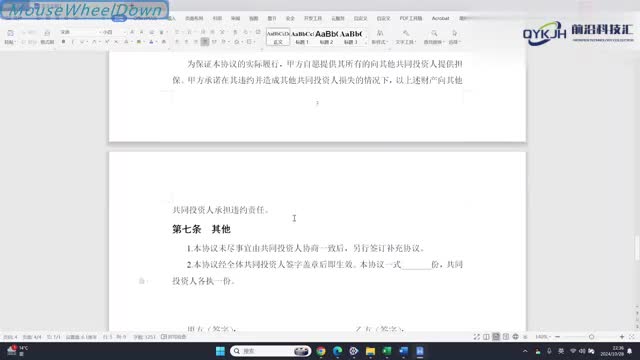This screenshot has height=360, width=640.
Task: Select the 标题 1 style
Action: click(302, 37)
